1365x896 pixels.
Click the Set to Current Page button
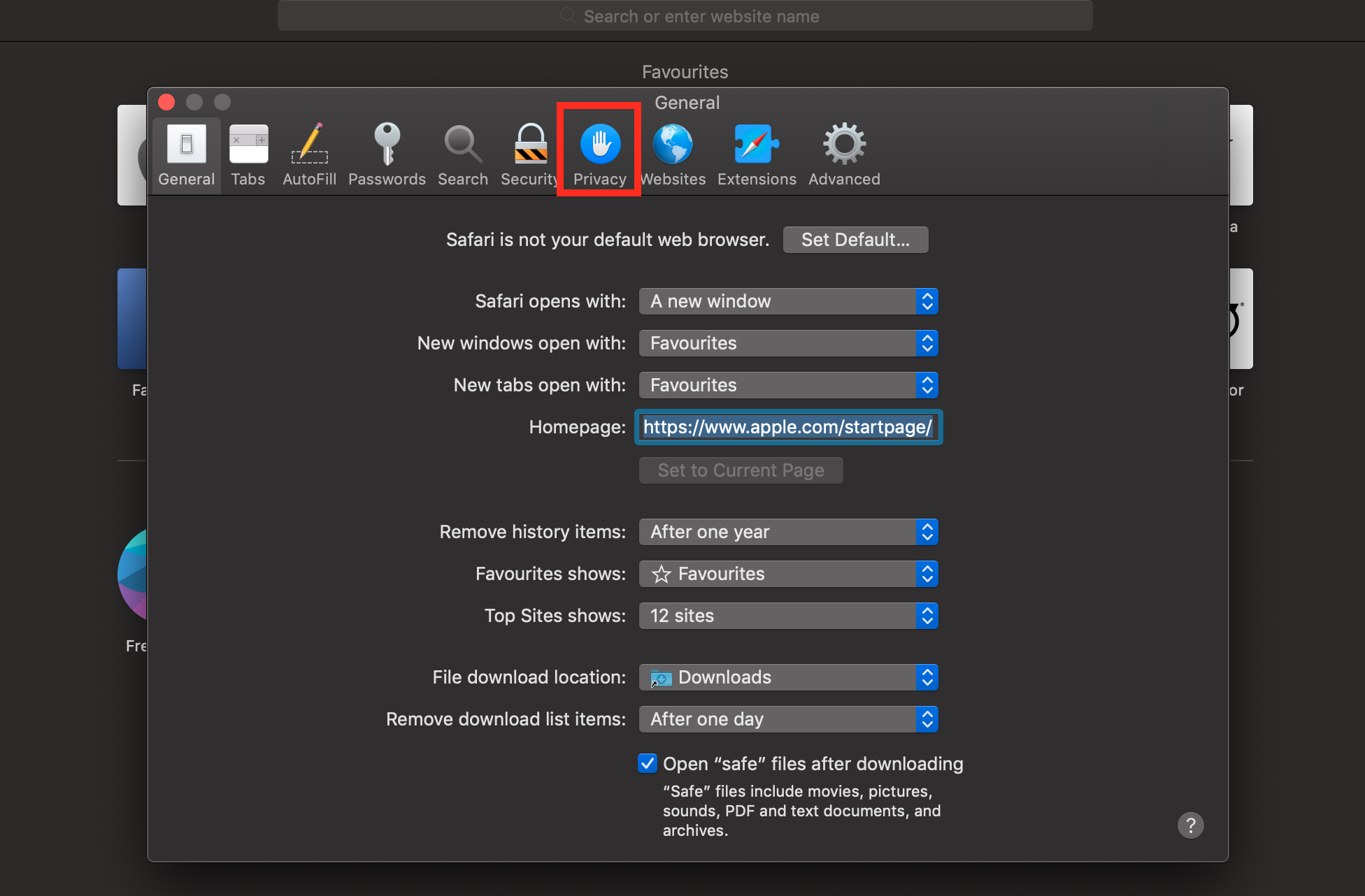click(x=741, y=470)
